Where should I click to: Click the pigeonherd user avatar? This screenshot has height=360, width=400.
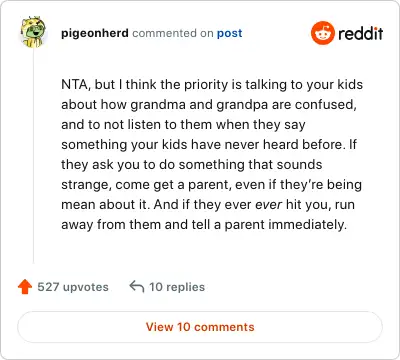pos(33,32)
